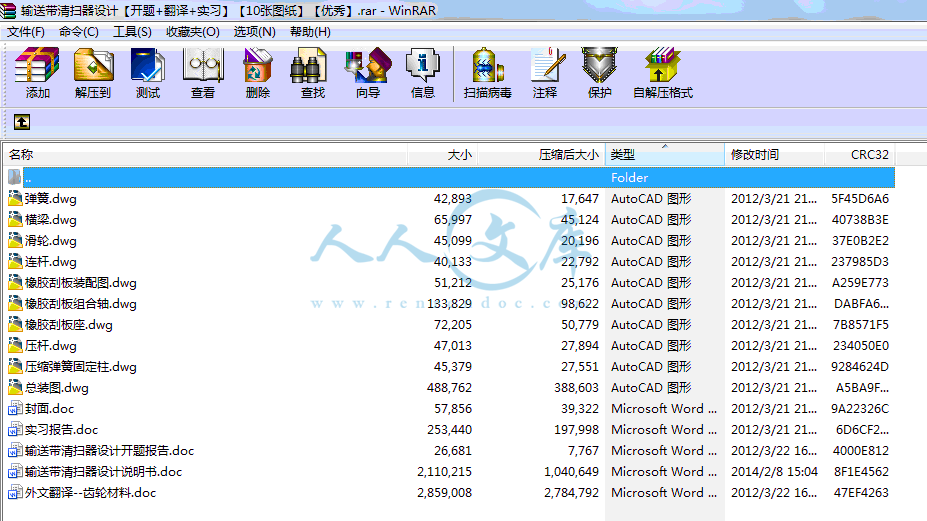Click the Find (查找) binoculars icon
This screenshot has height=521, width=927.
(x=309, y=65)
